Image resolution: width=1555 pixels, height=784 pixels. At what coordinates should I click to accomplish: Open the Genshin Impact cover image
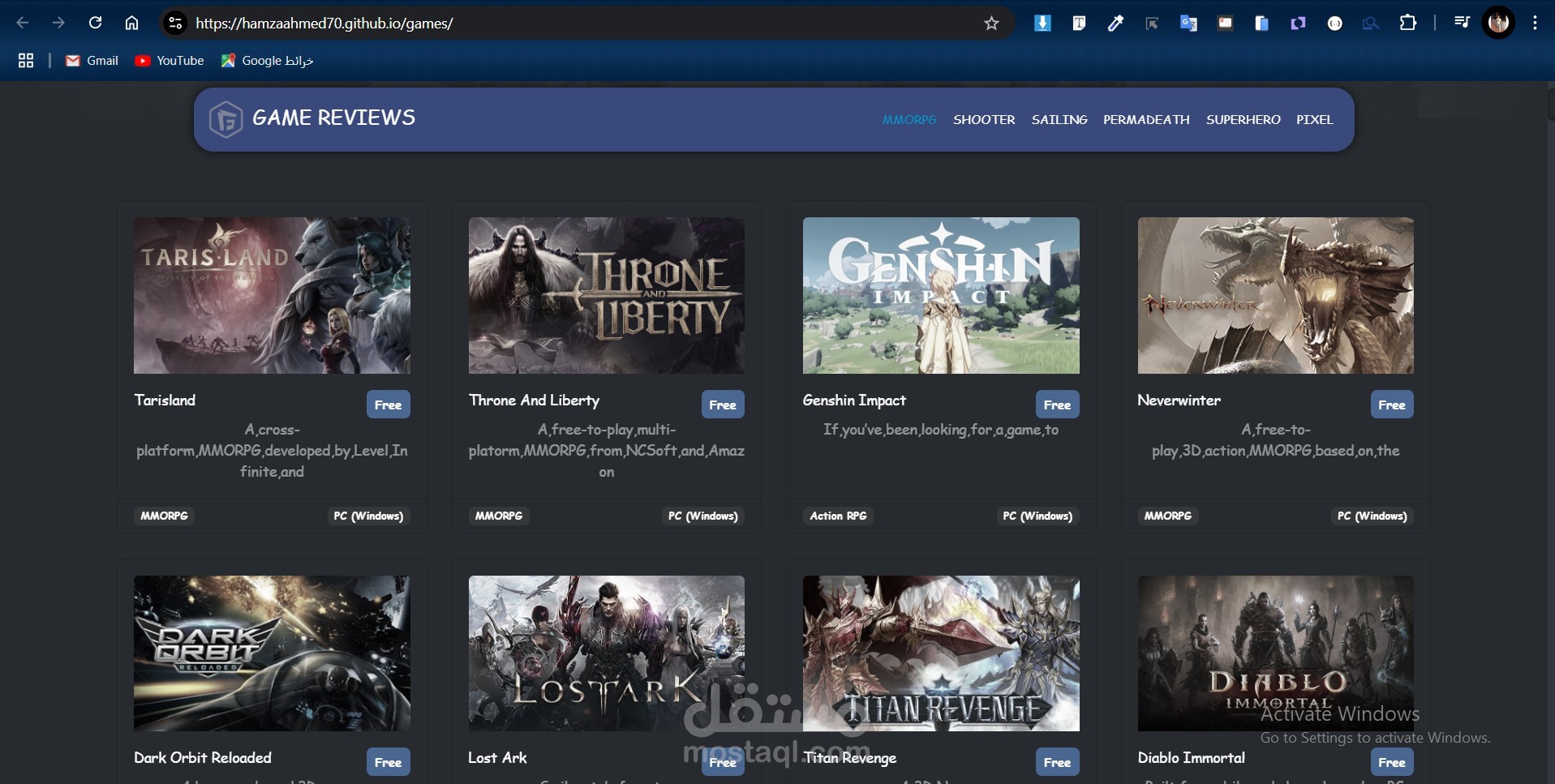pos(941,295)
